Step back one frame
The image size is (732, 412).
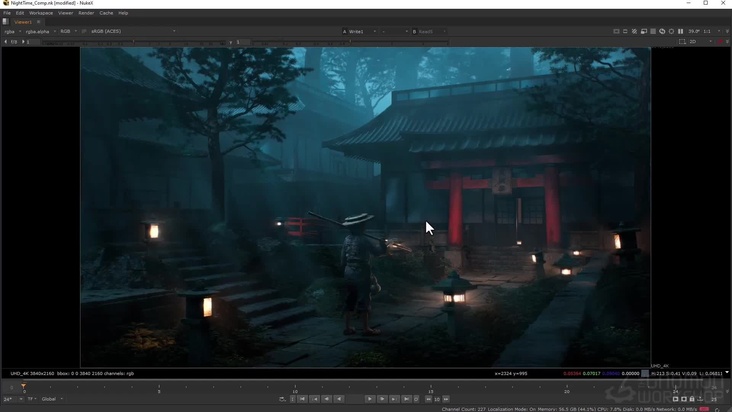point(327,399)
